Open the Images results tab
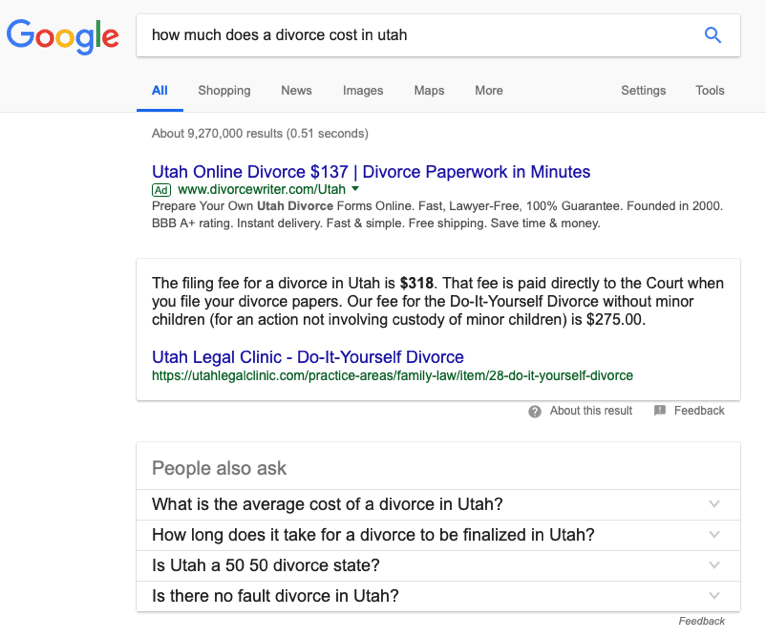 pyautogui.click(x=363, y=90)
